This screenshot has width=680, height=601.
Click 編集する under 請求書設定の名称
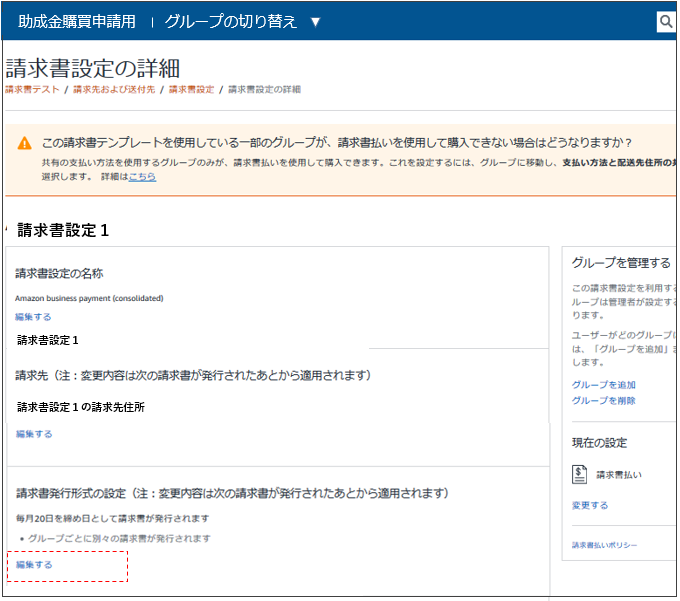(33, 317)
